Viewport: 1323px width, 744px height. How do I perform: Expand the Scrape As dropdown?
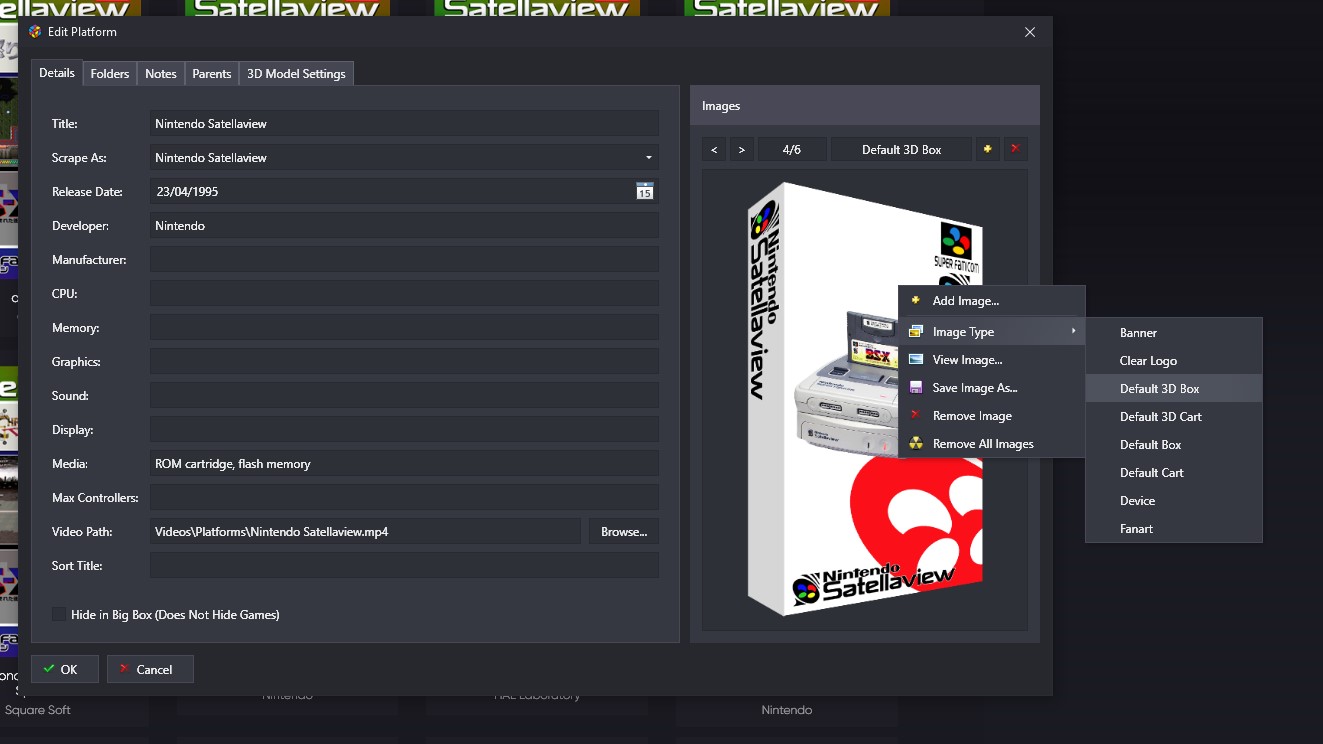(648, 157)
